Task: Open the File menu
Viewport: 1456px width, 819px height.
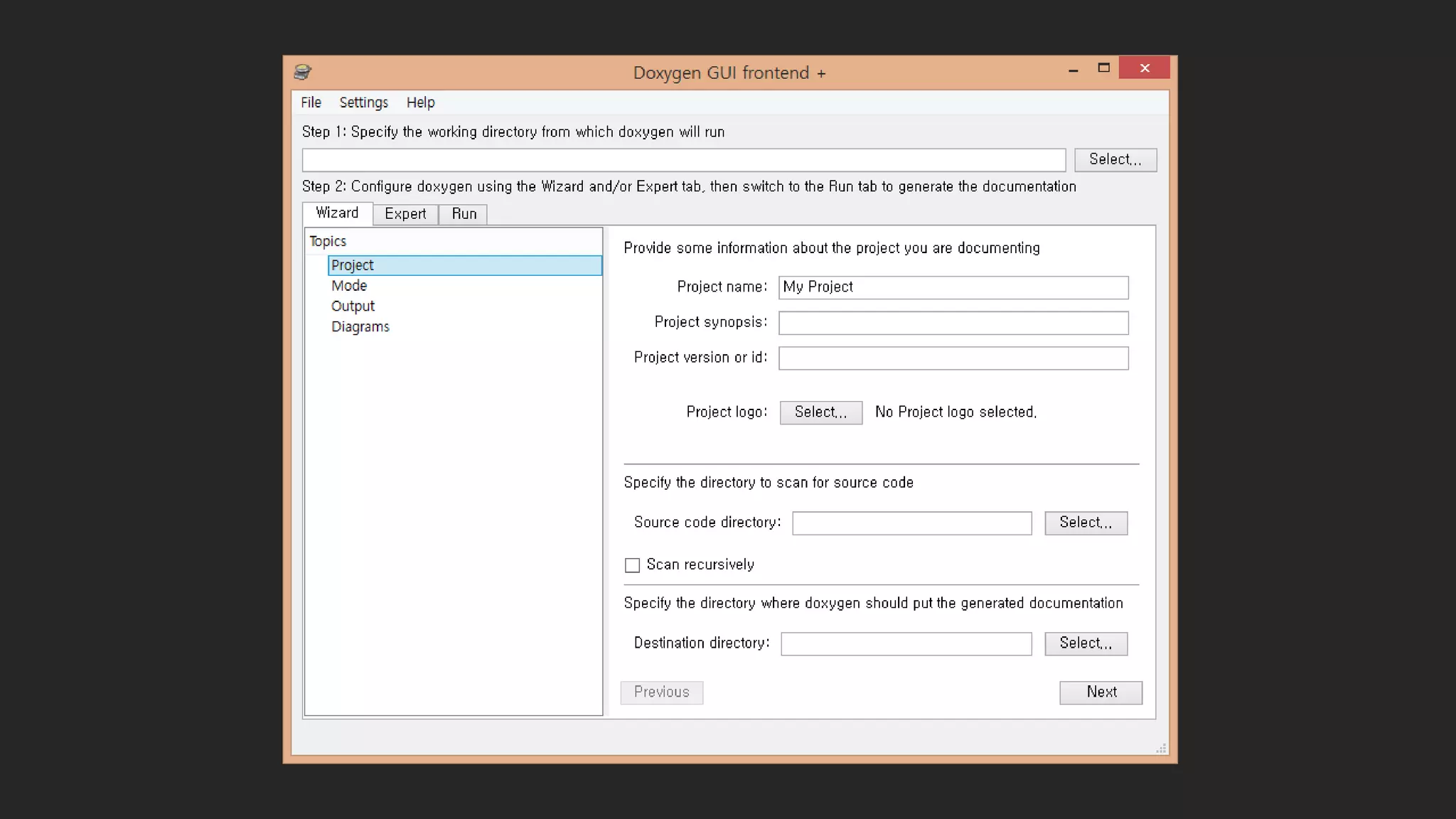Action: tap(311, 102)
